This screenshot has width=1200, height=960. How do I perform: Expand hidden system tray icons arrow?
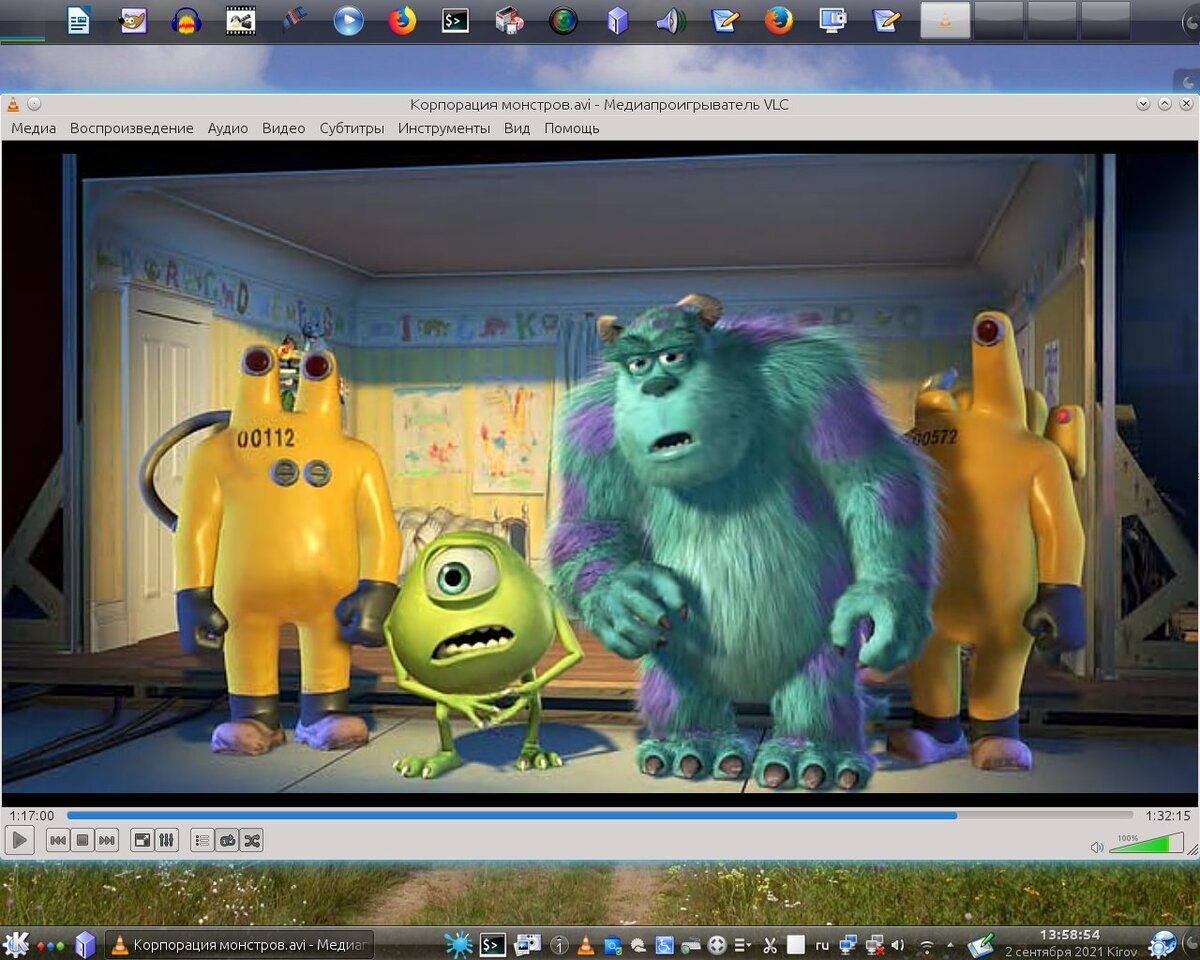(951, 945)
